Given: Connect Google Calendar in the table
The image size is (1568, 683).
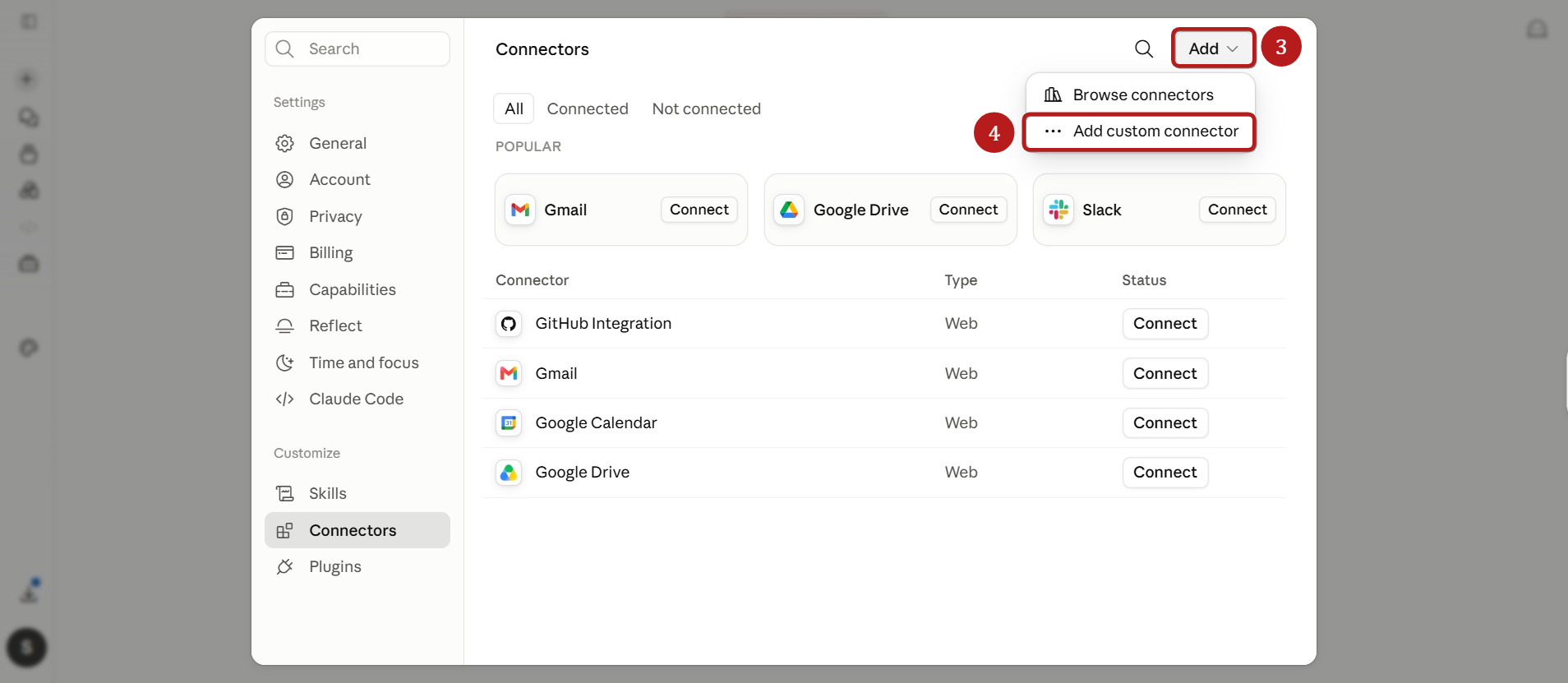Looking at the screenshot, I should 1165,423.
